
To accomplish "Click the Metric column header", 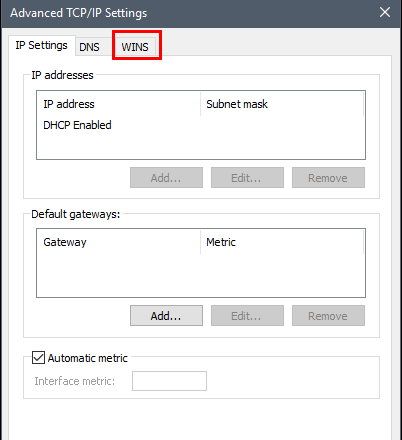I will [282, 242].
